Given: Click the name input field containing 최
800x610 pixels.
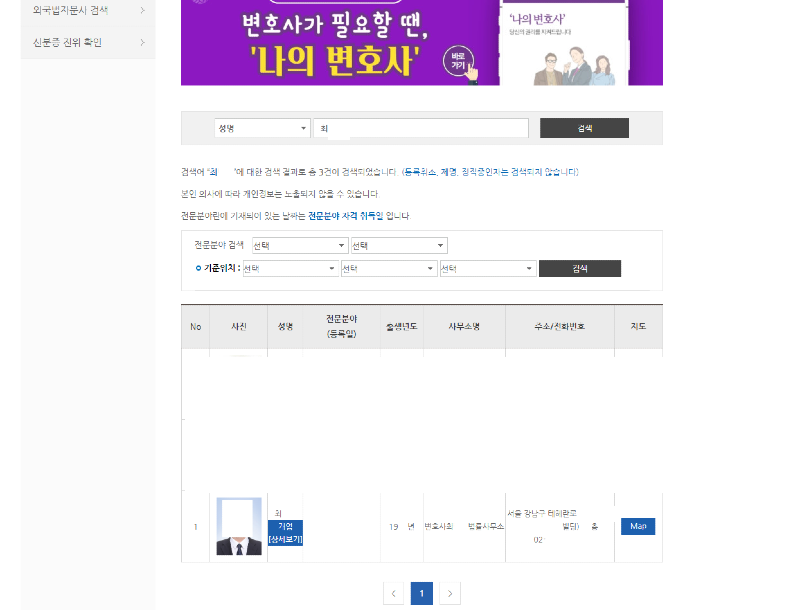Looking at the screenshot, I should [x=420, y=128].
